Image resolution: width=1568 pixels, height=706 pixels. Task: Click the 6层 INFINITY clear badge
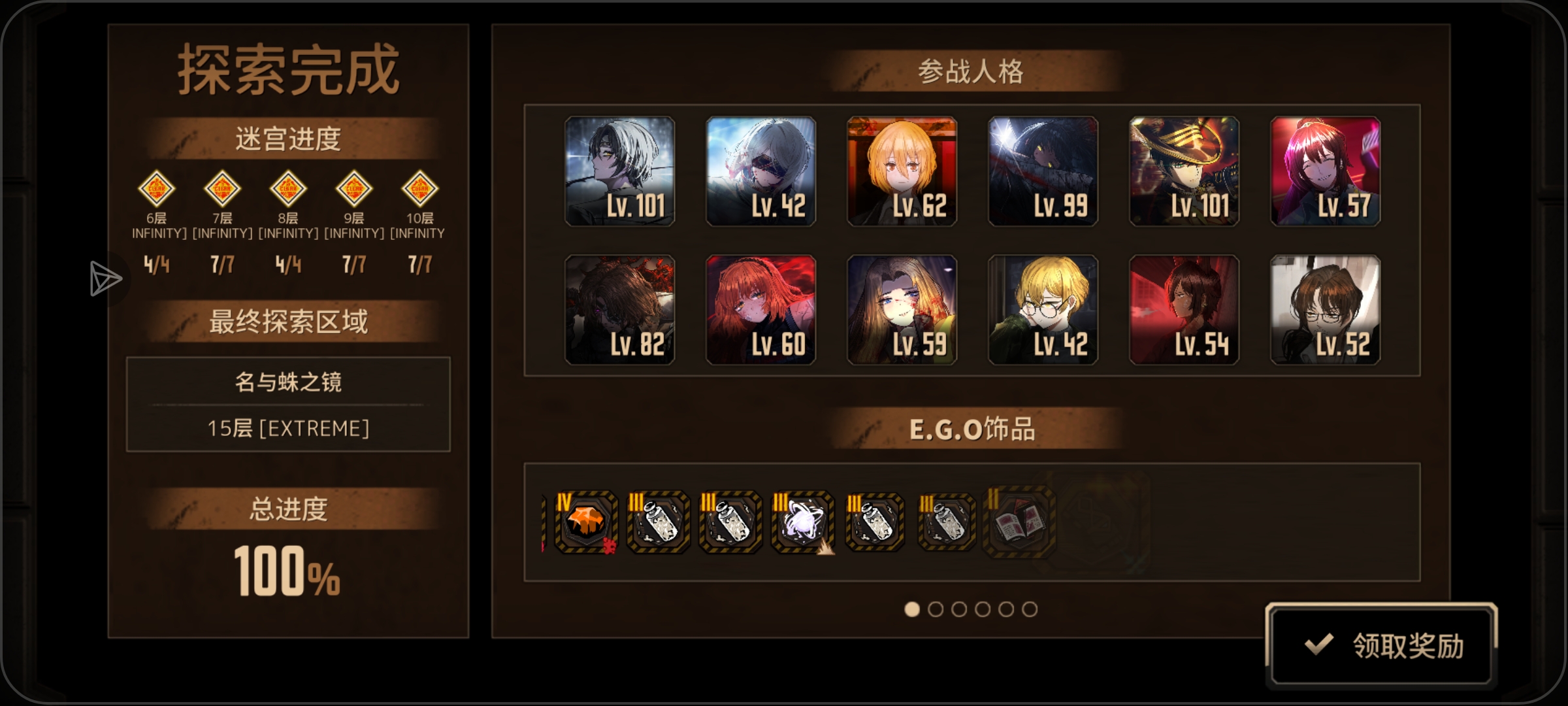157,189
